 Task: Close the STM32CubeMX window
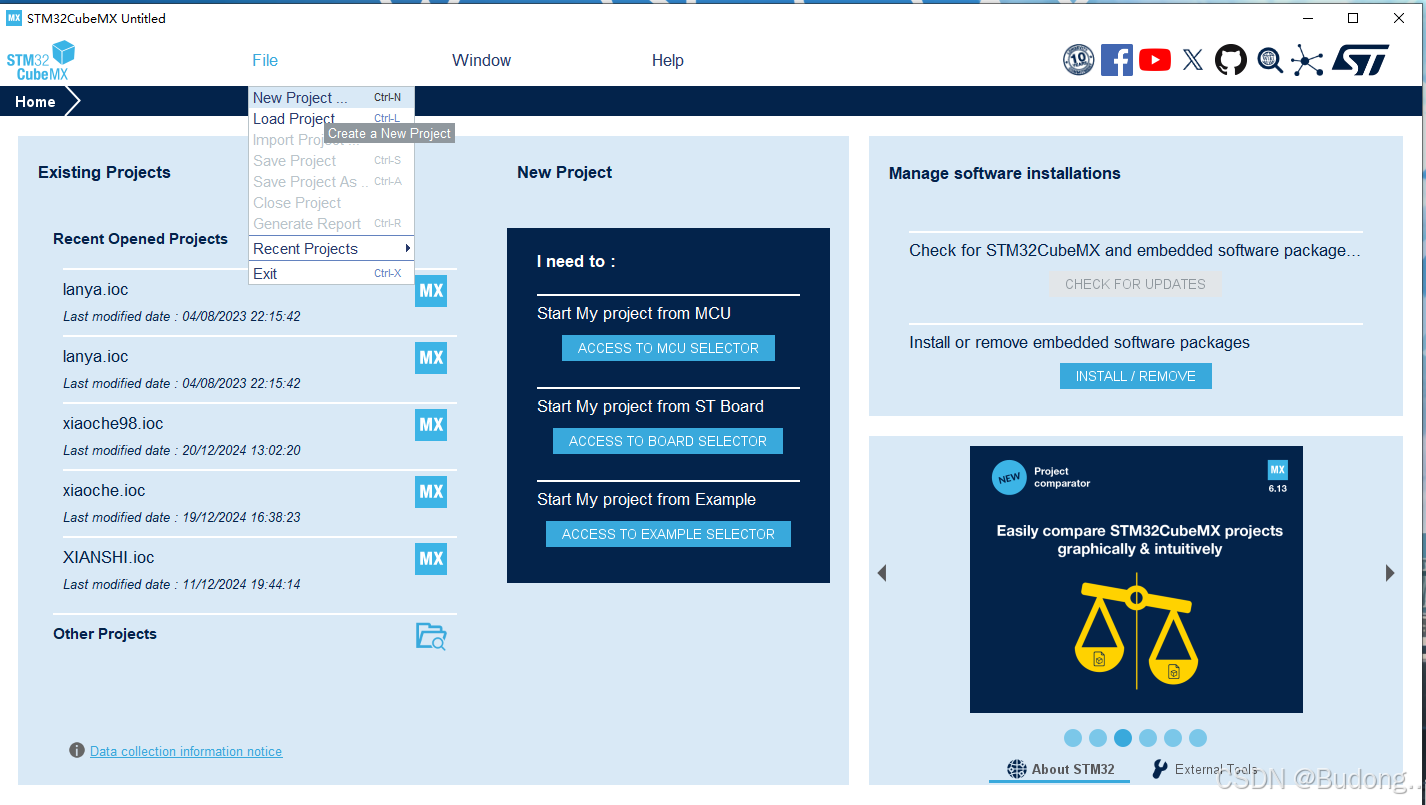tap(1399, 18)
